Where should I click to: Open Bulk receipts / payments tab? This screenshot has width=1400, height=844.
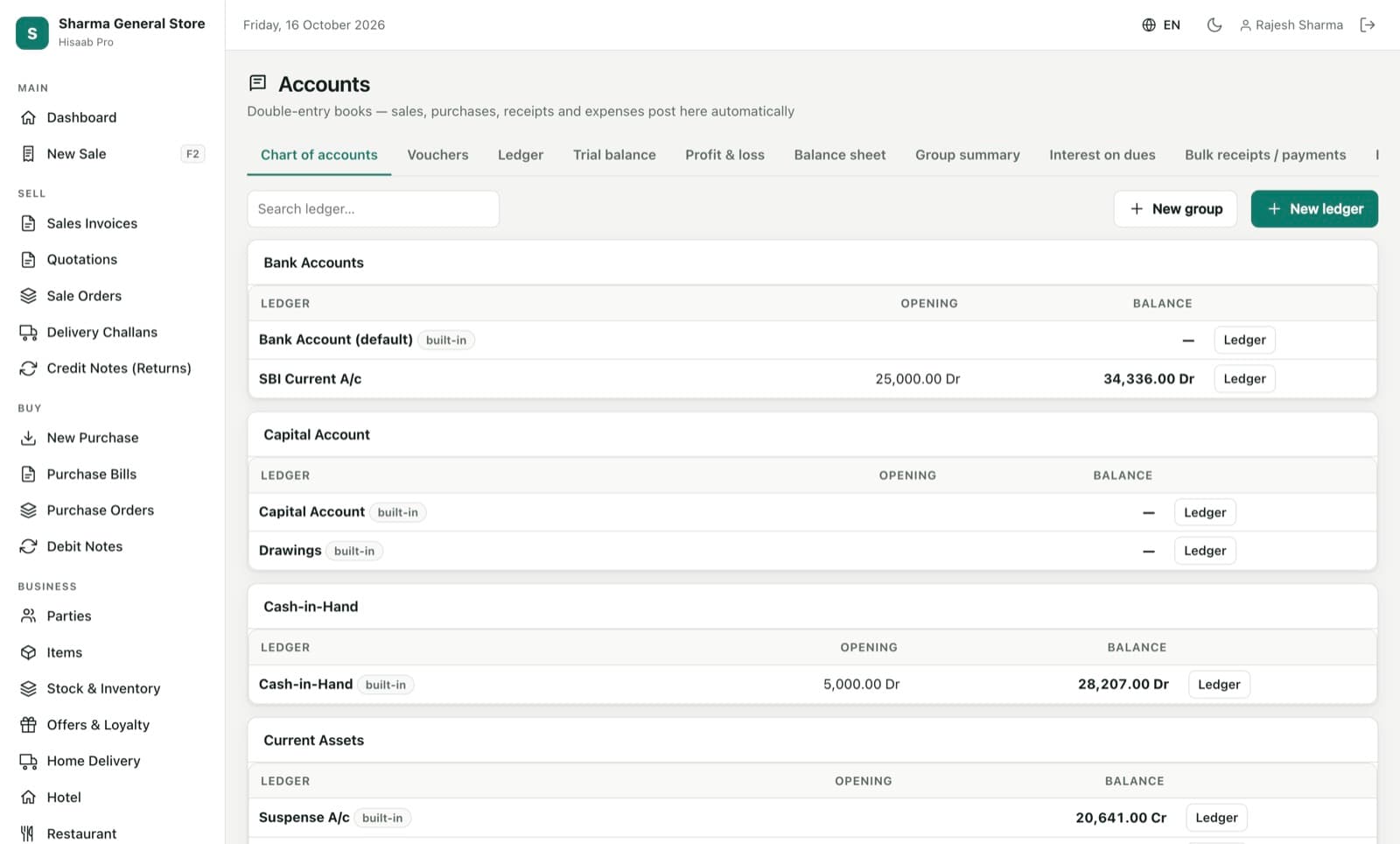(x=1265, y=155)
